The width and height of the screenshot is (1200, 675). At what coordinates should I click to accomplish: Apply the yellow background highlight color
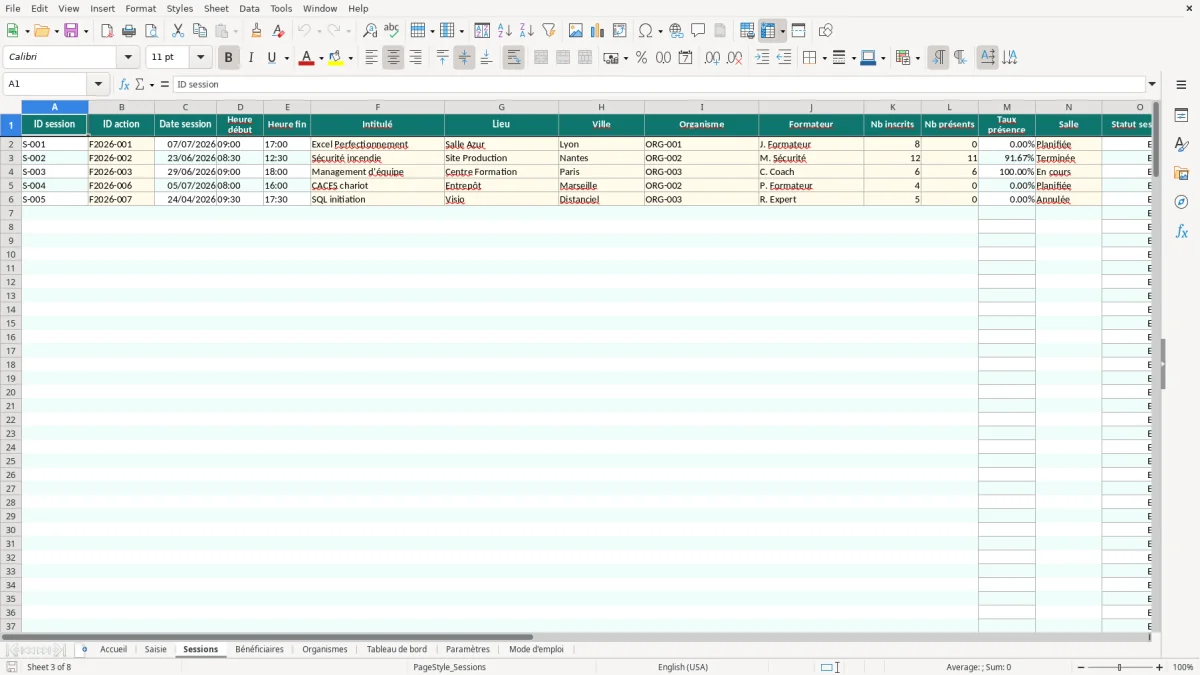pos(336,58)
